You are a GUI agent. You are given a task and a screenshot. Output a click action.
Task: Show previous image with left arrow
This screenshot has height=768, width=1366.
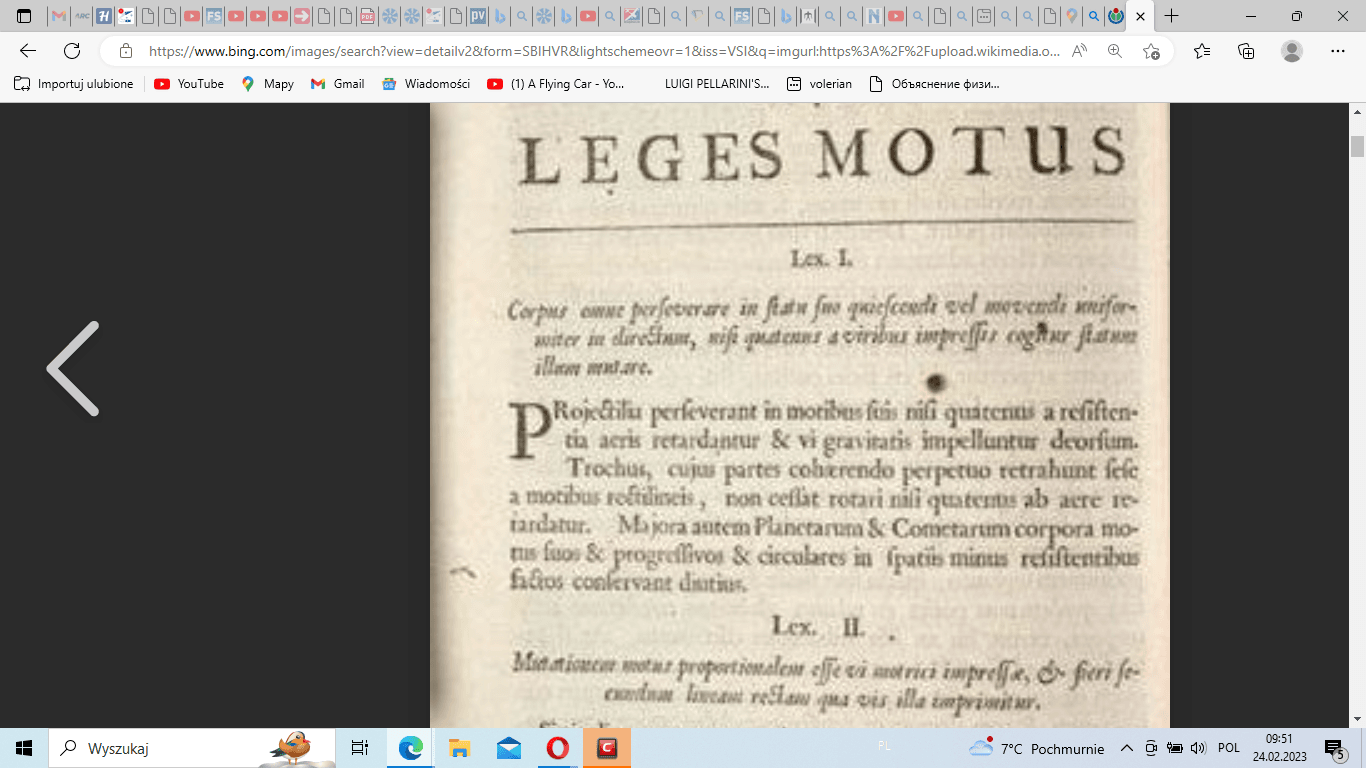73,368
